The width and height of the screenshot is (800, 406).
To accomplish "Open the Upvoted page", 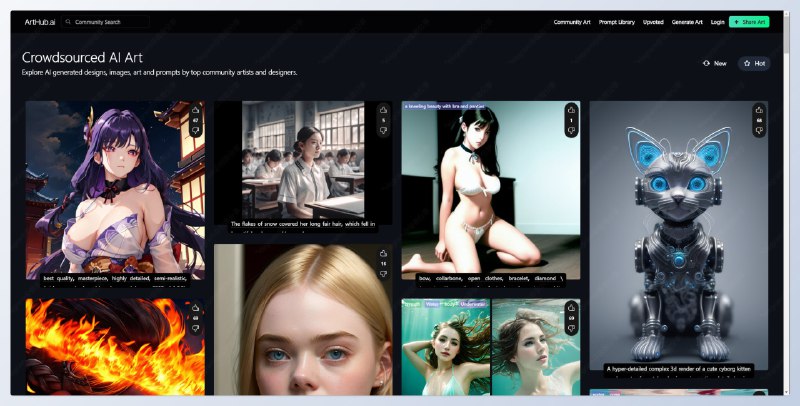I will tap(652, 21).
